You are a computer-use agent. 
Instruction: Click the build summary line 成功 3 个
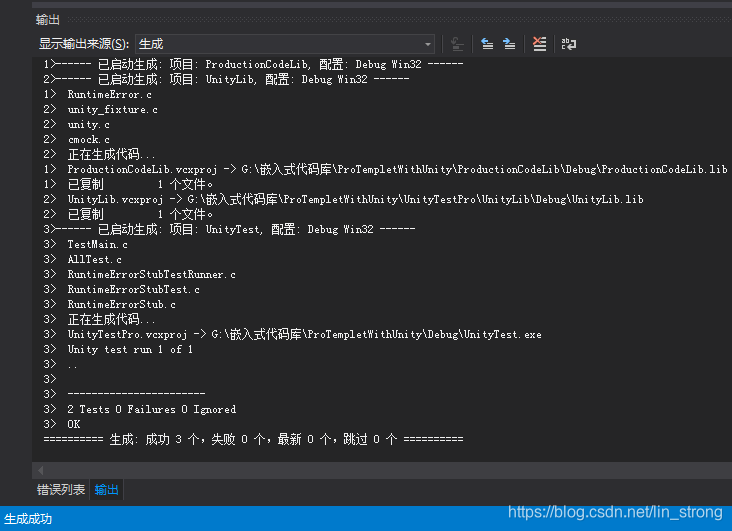[x=253, y=439]
